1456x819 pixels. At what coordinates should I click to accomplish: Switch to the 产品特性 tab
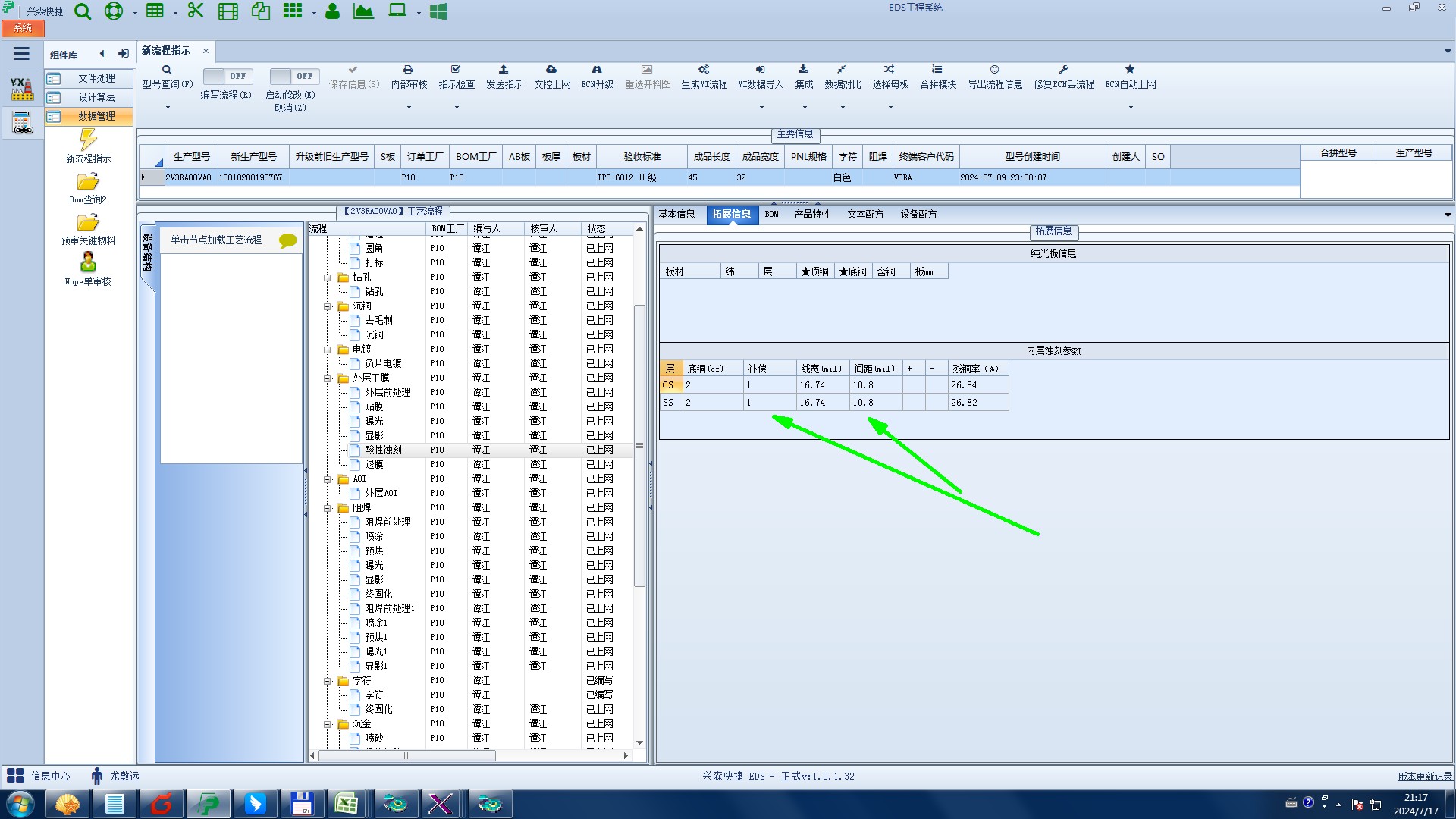(x=812, y=215)
